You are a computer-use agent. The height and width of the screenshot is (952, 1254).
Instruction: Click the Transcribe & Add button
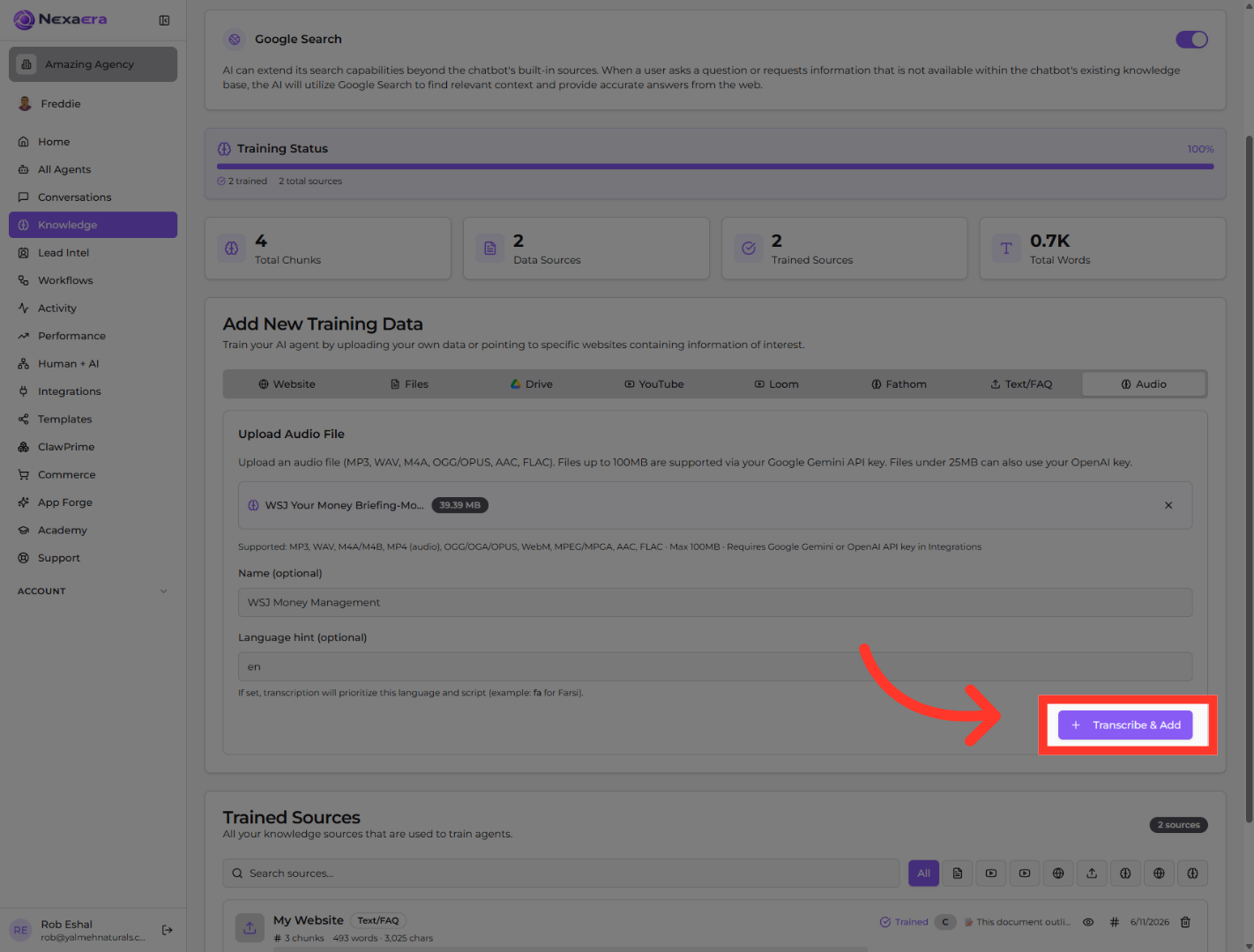1125,725
